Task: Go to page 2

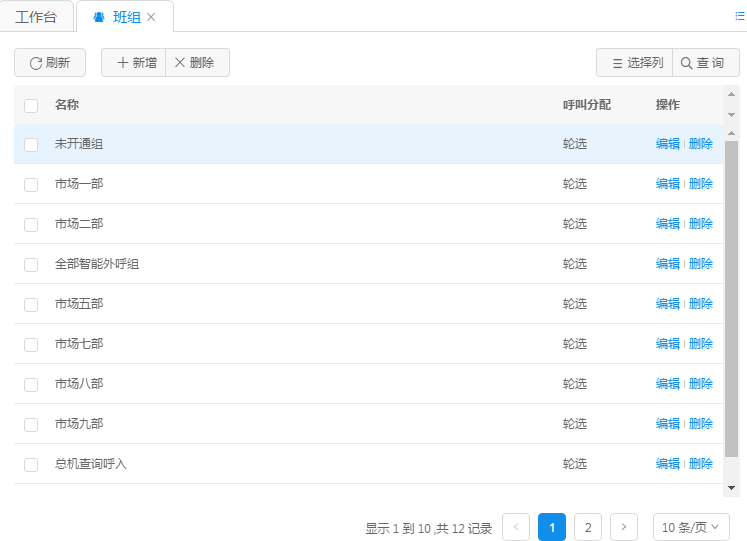Action: (x=588, y=527)
